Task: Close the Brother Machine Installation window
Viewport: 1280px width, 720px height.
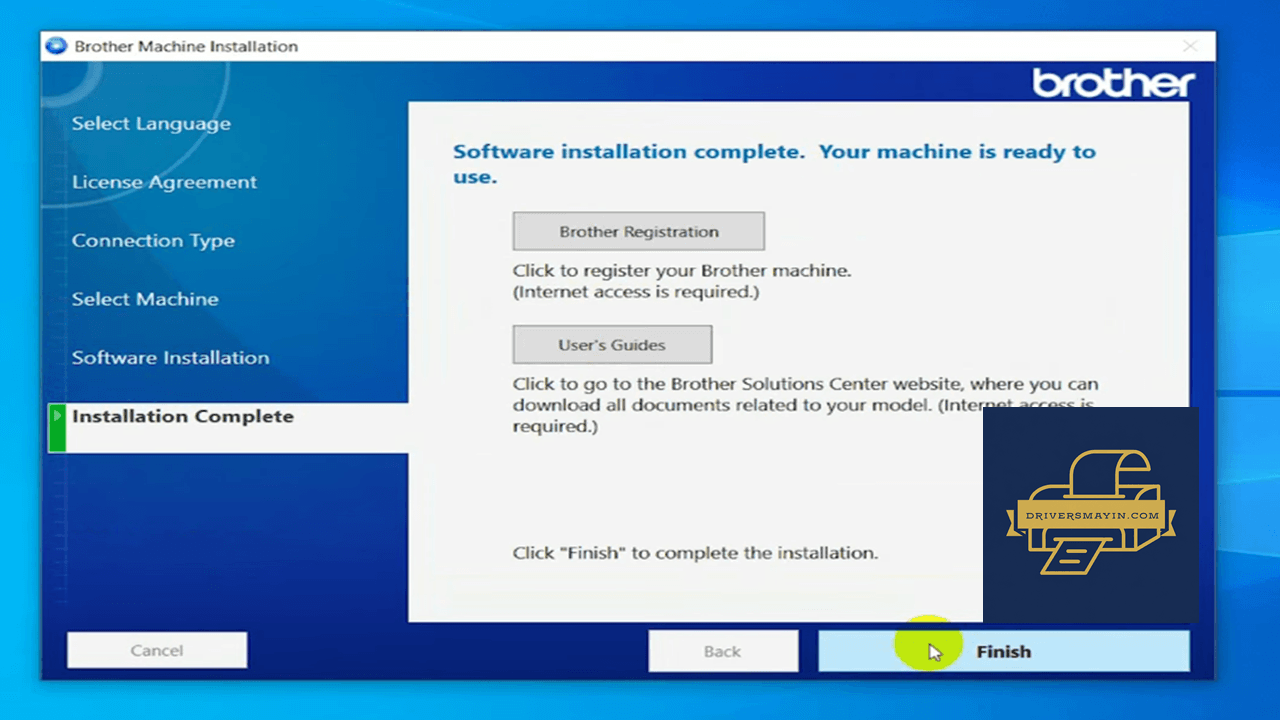Action: point(1190,46)
